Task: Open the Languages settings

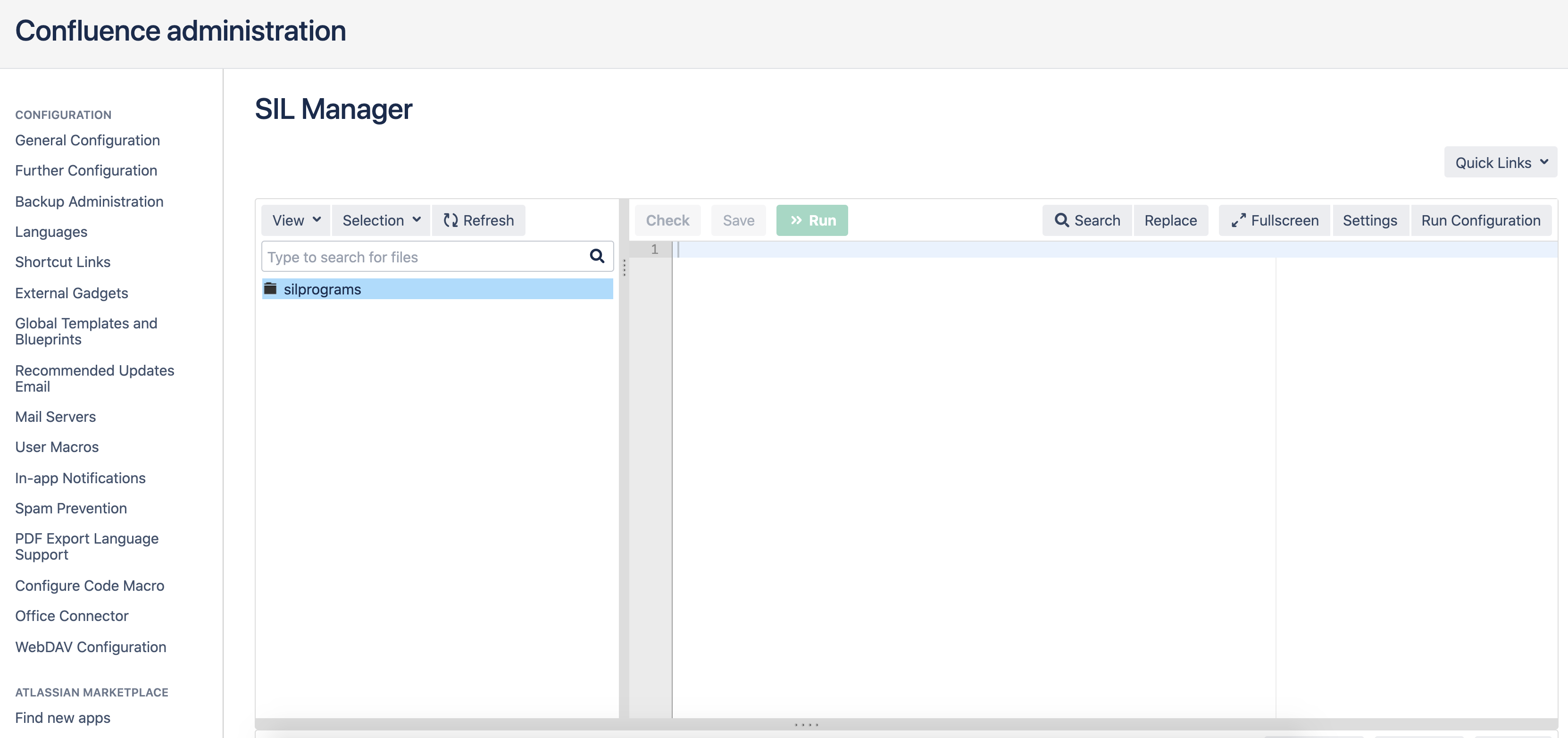Action: tap(51, 232)
